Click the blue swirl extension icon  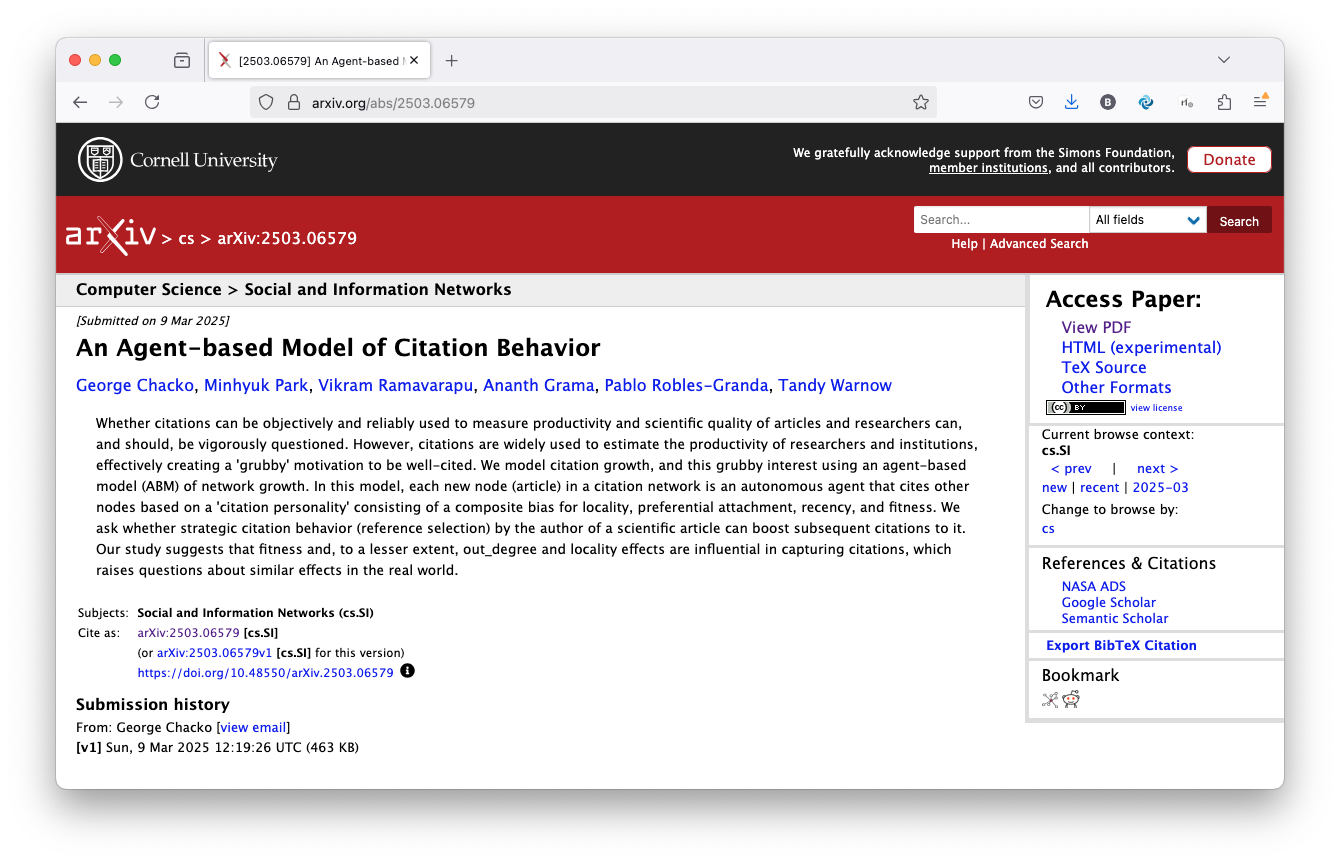coord(1146,102)
